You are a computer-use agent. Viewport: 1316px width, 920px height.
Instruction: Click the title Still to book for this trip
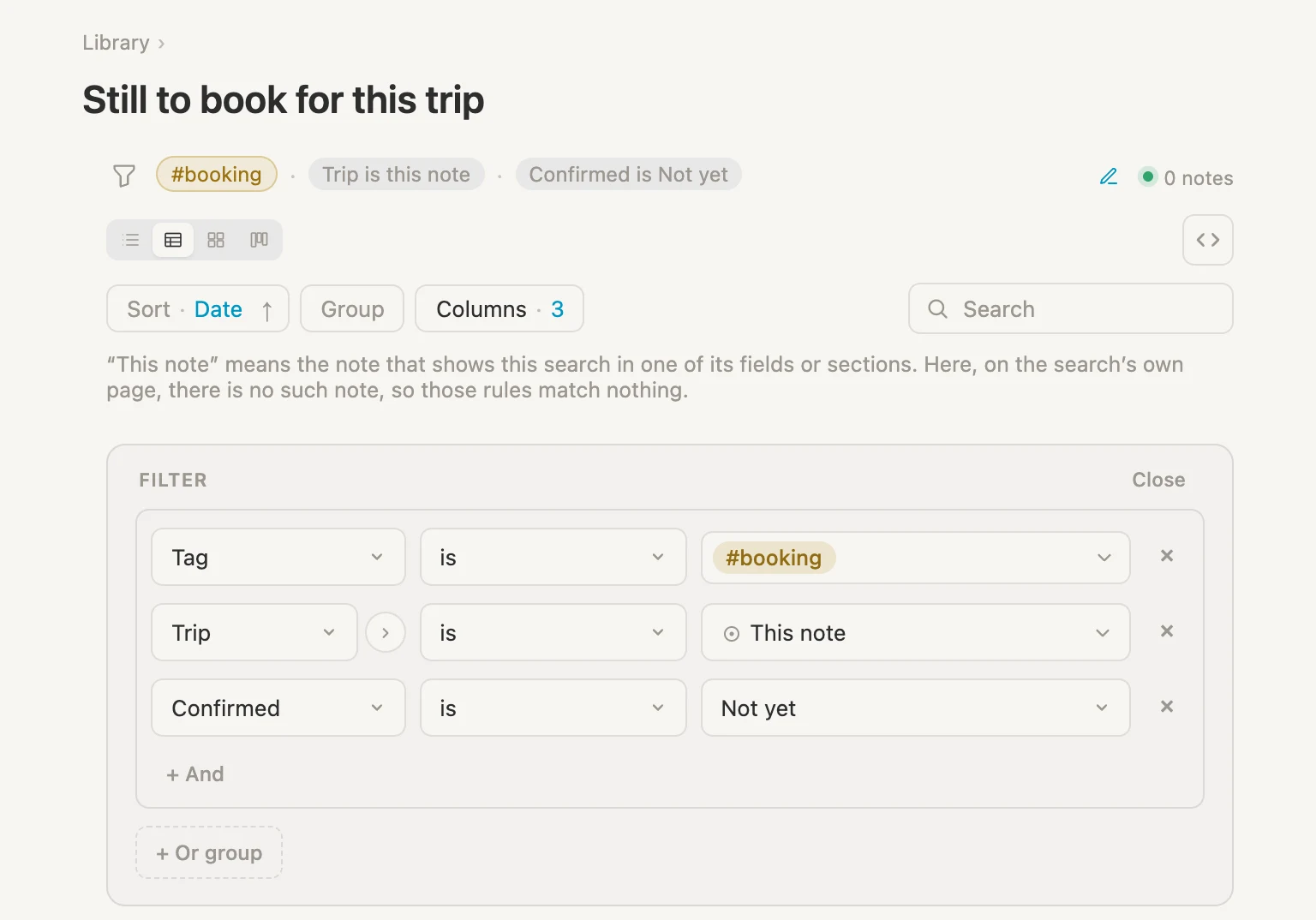click(284, 100)
